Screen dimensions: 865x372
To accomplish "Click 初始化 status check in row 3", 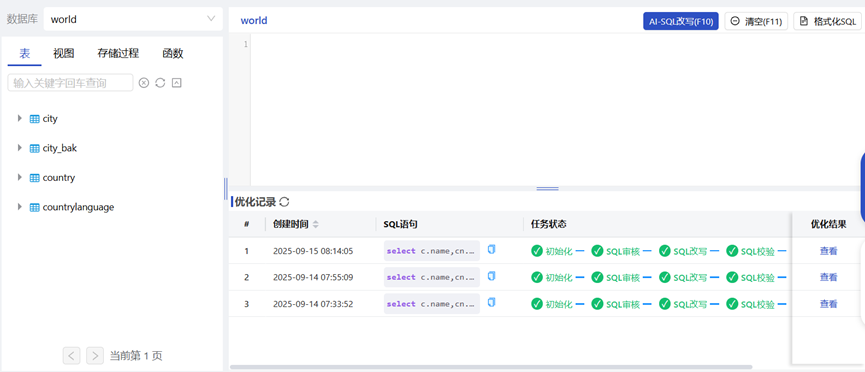I will 537,304.
